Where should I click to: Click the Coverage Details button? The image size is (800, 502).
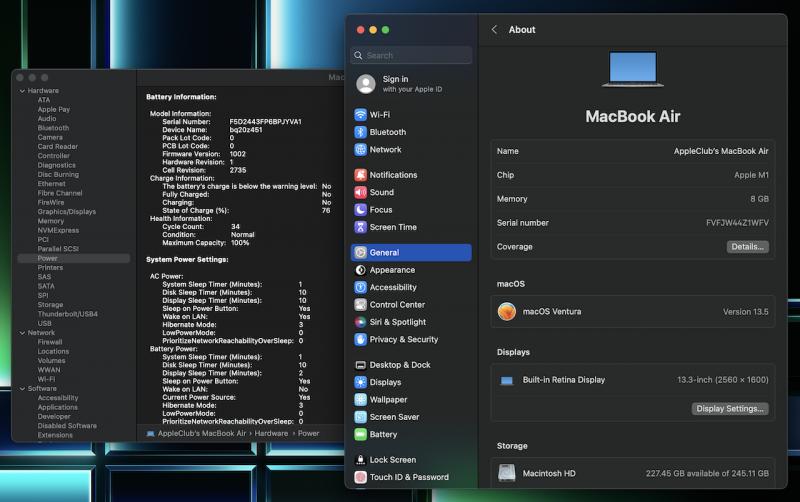[x=747, y=247]
